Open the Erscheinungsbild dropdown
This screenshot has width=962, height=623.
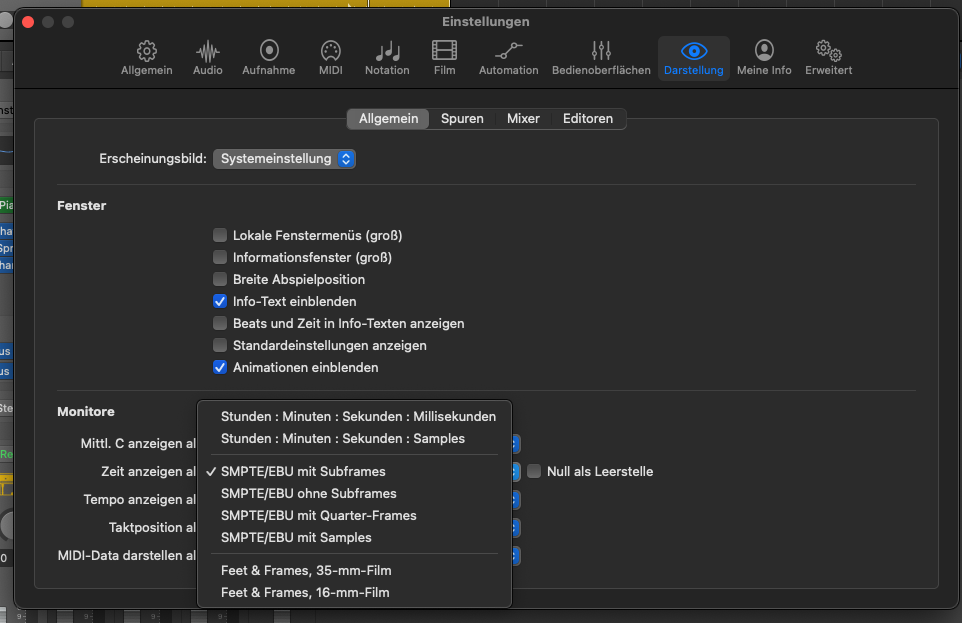[284, 159]
